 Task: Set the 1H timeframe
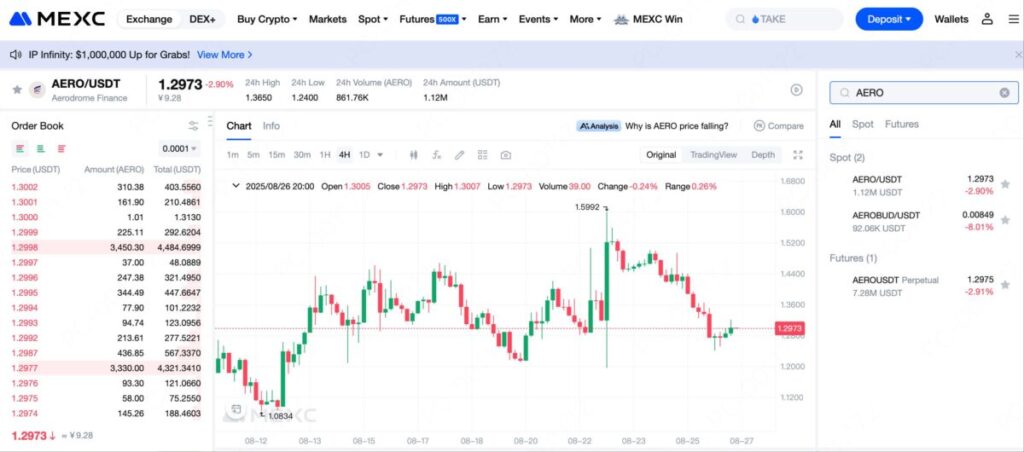[x=325, y=155]
